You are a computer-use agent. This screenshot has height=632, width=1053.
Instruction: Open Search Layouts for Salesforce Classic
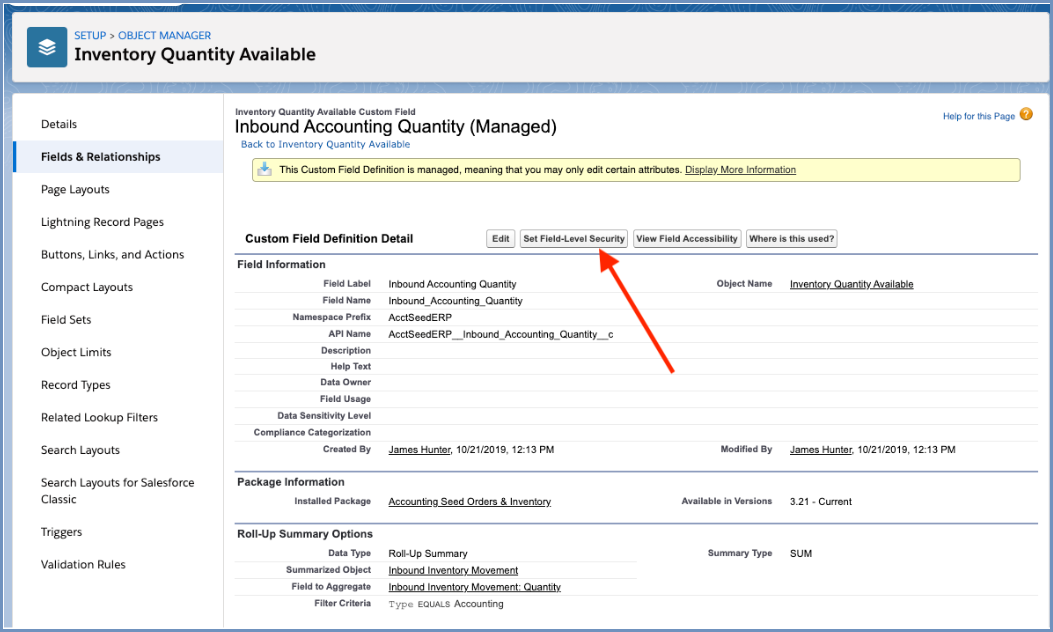click(x=118, y=491)
